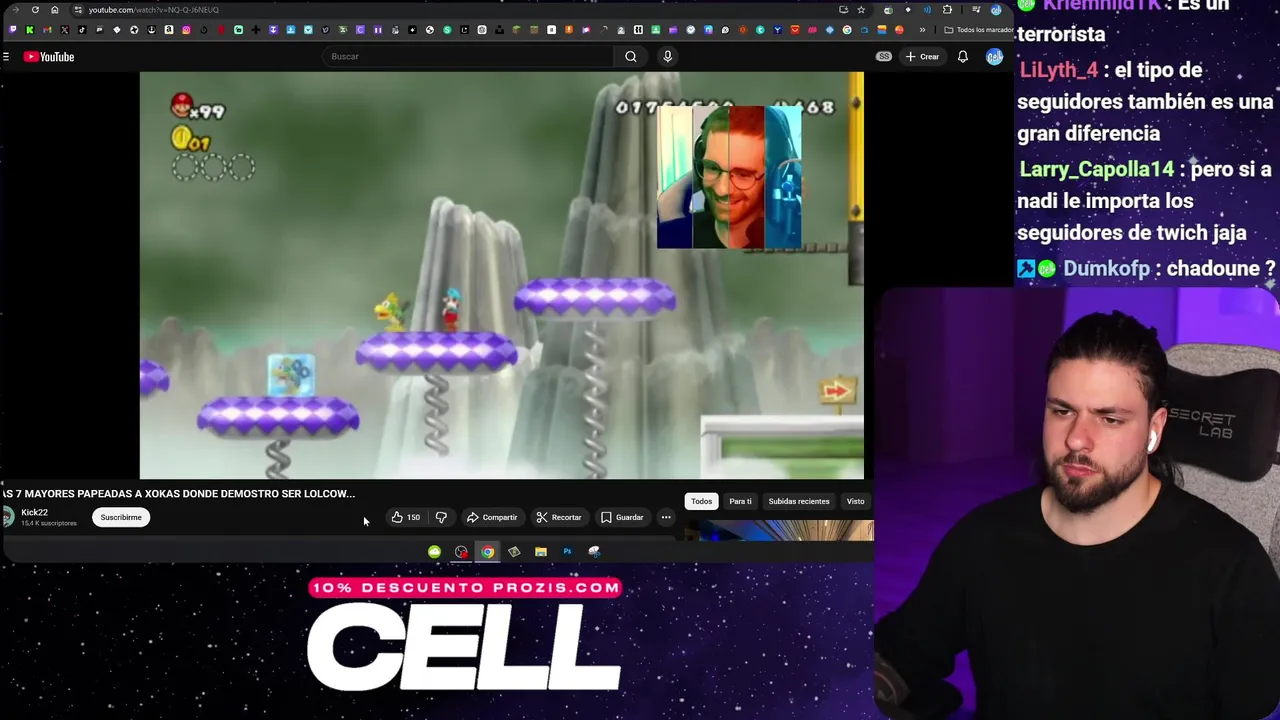Open the browser extensions puzzle icon
Viewport: 1280px width, 720px height.
947,10
